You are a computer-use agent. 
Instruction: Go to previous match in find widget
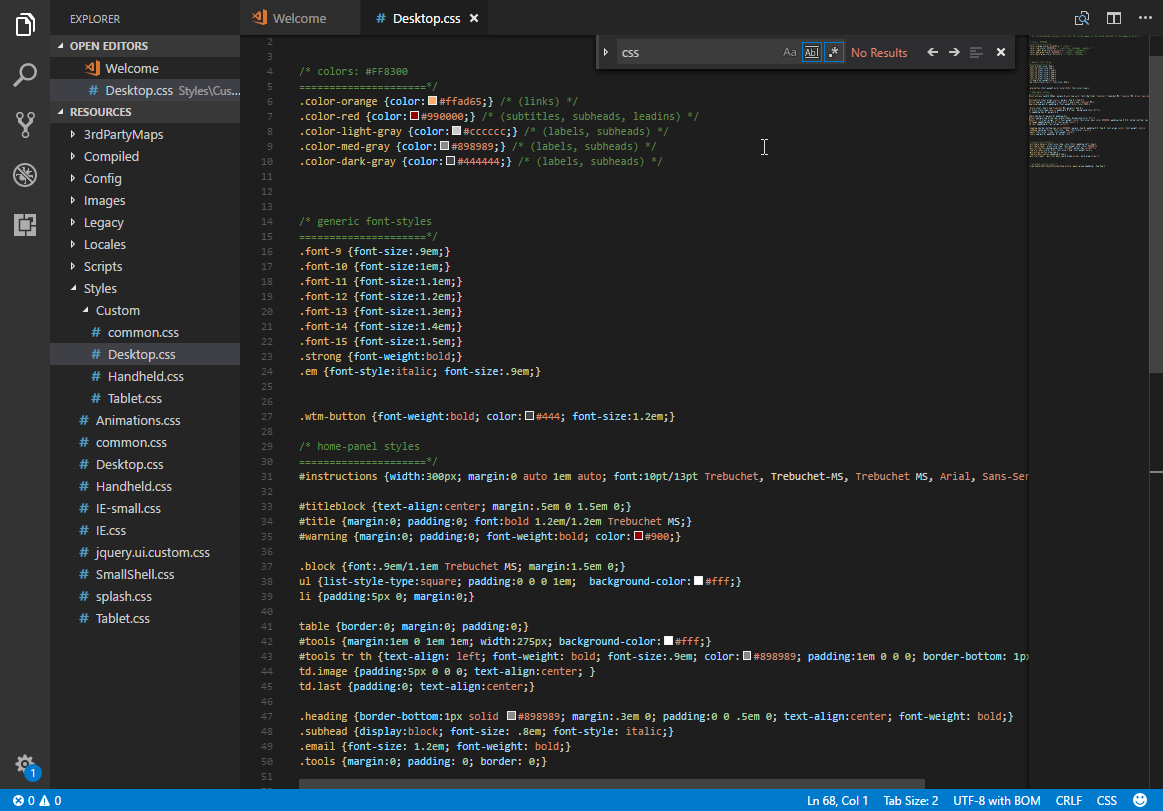point(932,52)
